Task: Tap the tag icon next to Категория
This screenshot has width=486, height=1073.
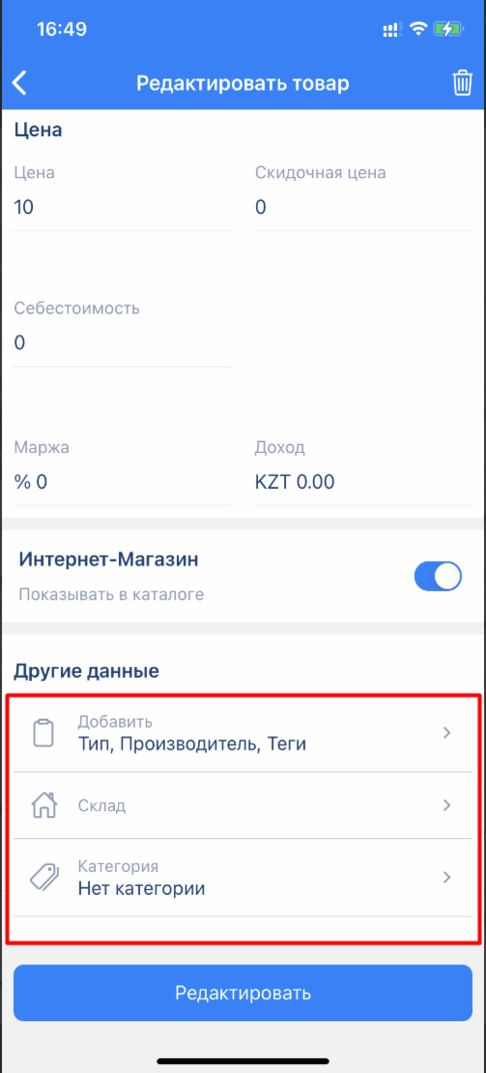Action: pyautogui.click(x=43, y=877)
